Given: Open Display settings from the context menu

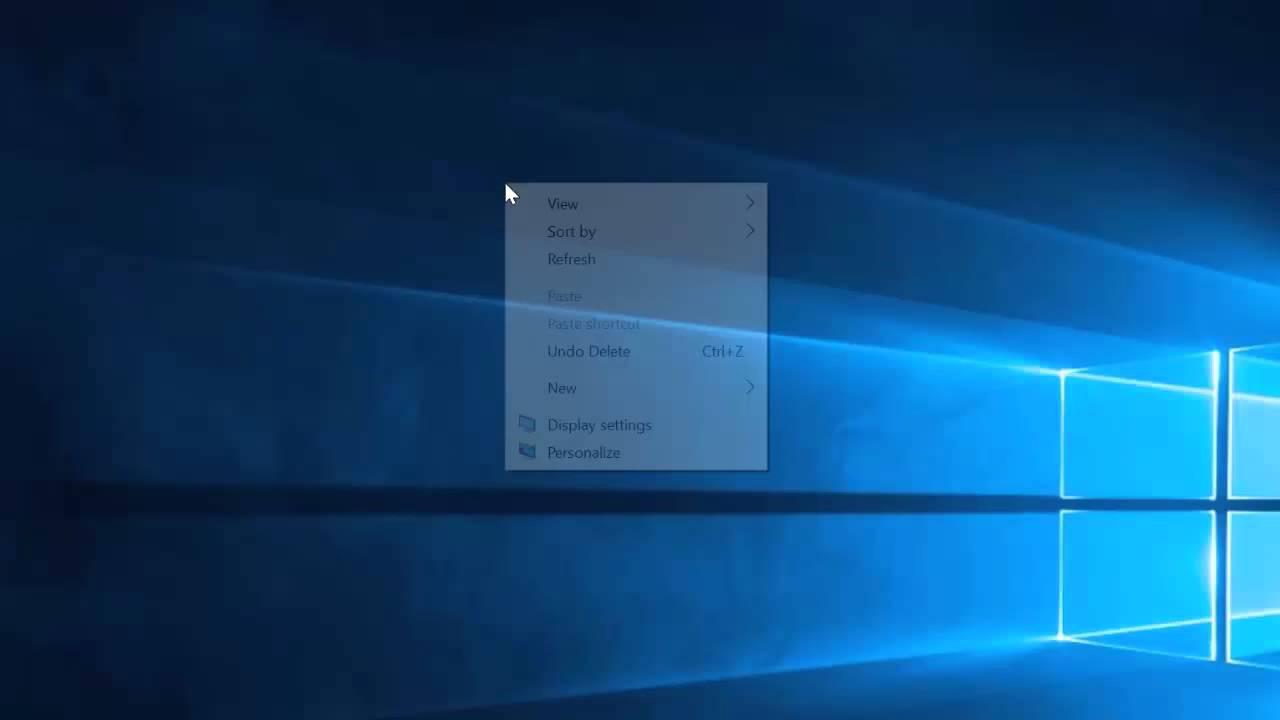Looking at the screenshot, I should (636, 425).
